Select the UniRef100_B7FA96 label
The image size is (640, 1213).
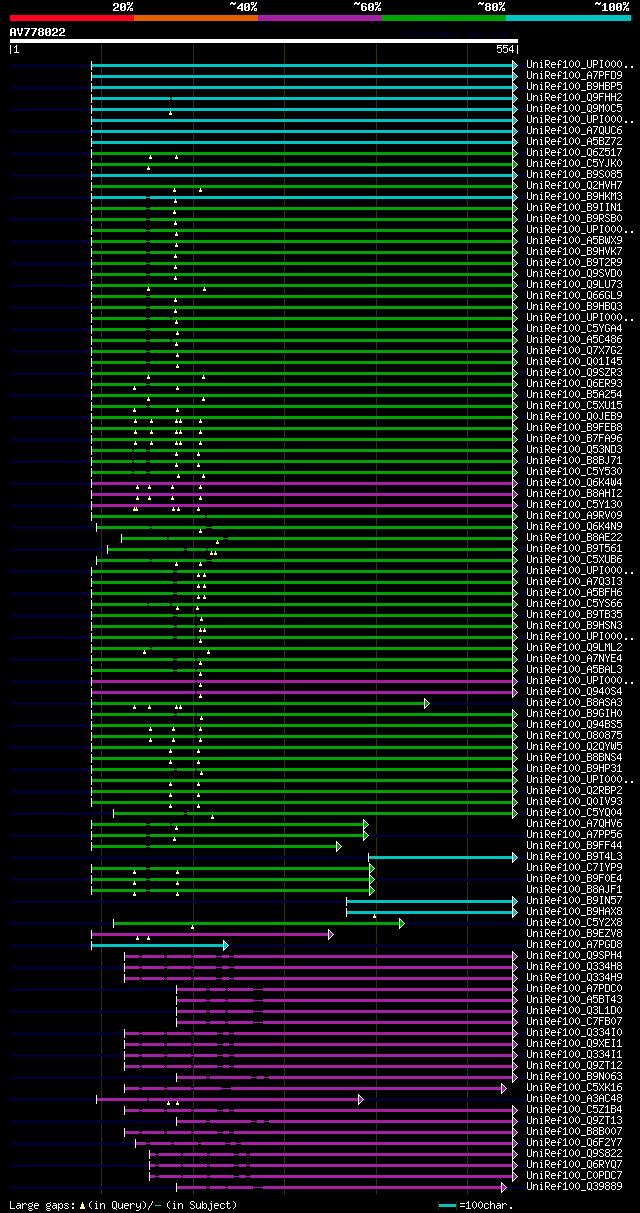tap(574, 438)
